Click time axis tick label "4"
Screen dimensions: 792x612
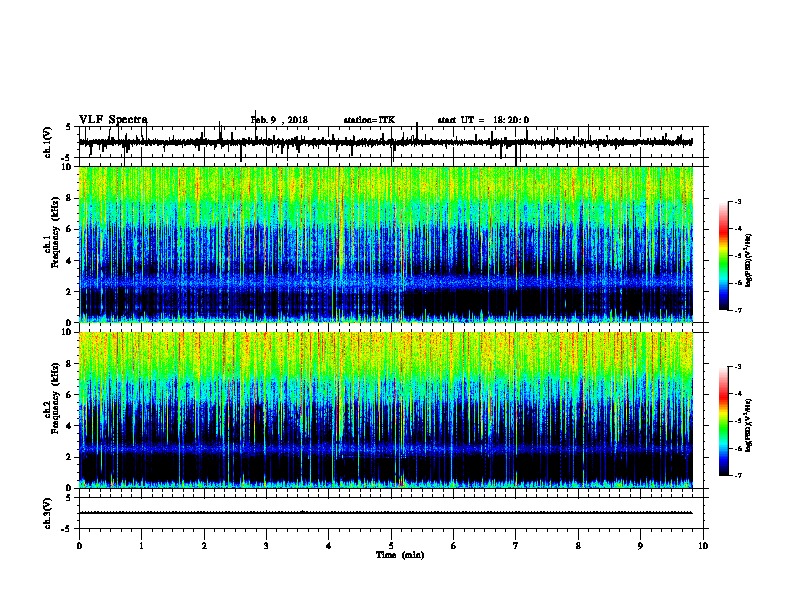(329, 546)
